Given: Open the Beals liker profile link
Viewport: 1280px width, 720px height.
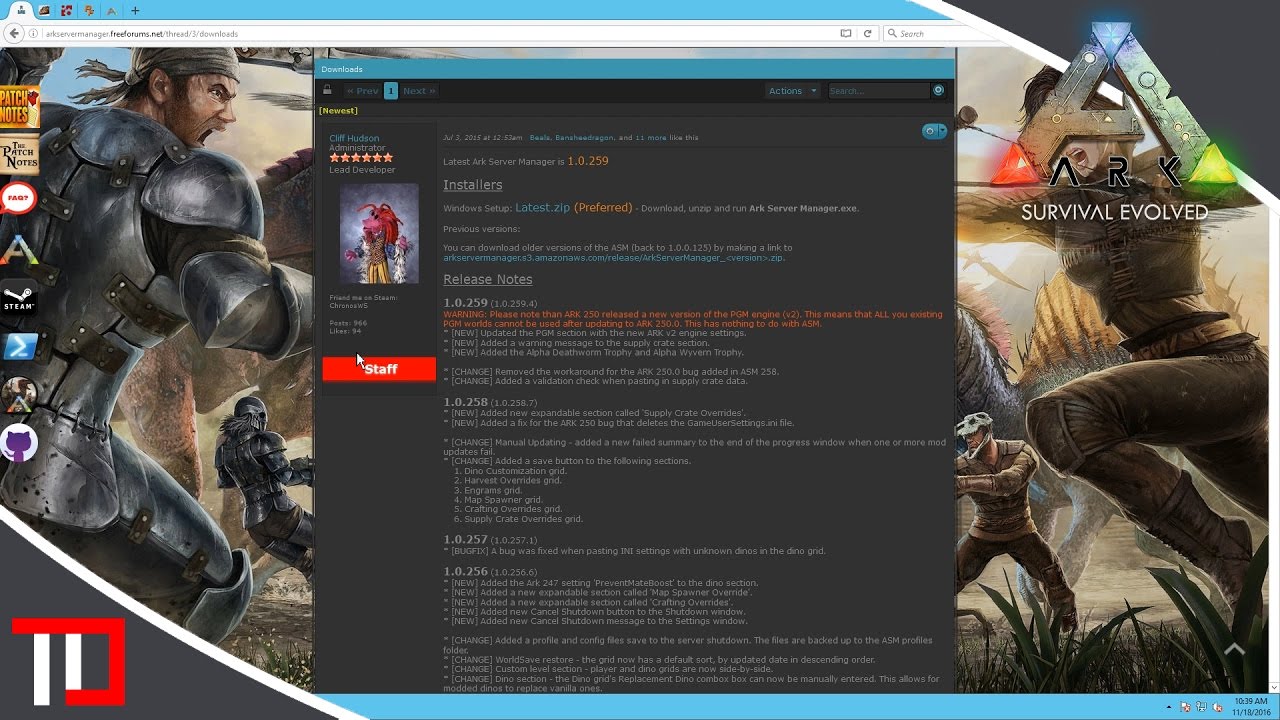Looking at the screenshot, I should 540,138.
